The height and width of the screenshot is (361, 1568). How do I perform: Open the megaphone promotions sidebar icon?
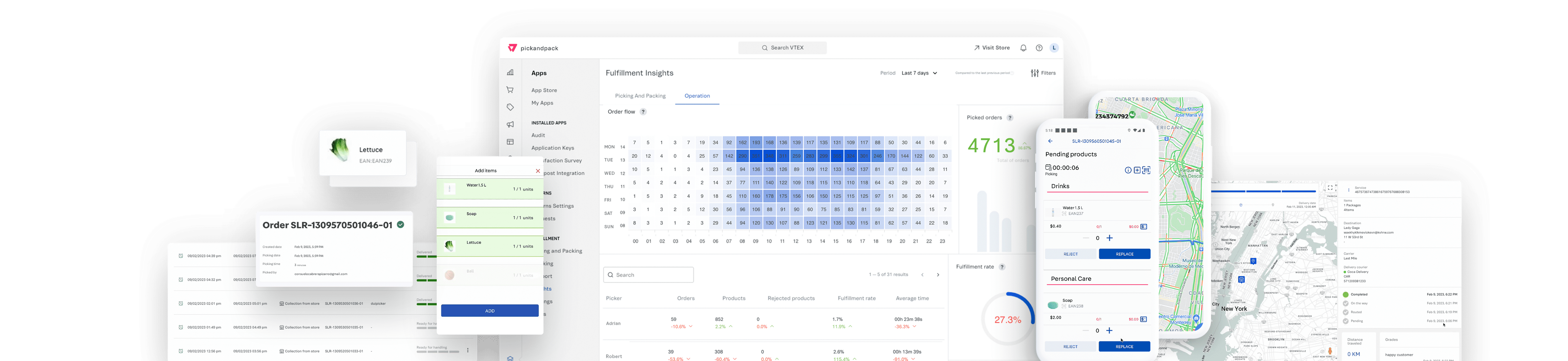point(510,124)
